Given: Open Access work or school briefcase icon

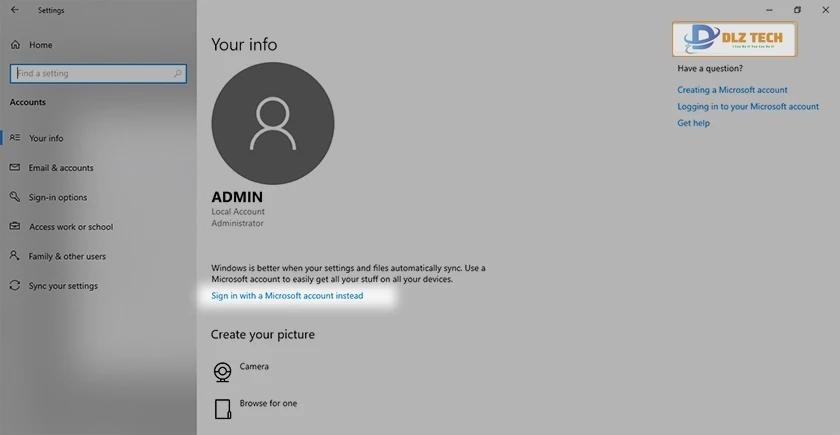Looking at the screenshot, I should coord(15,227).
